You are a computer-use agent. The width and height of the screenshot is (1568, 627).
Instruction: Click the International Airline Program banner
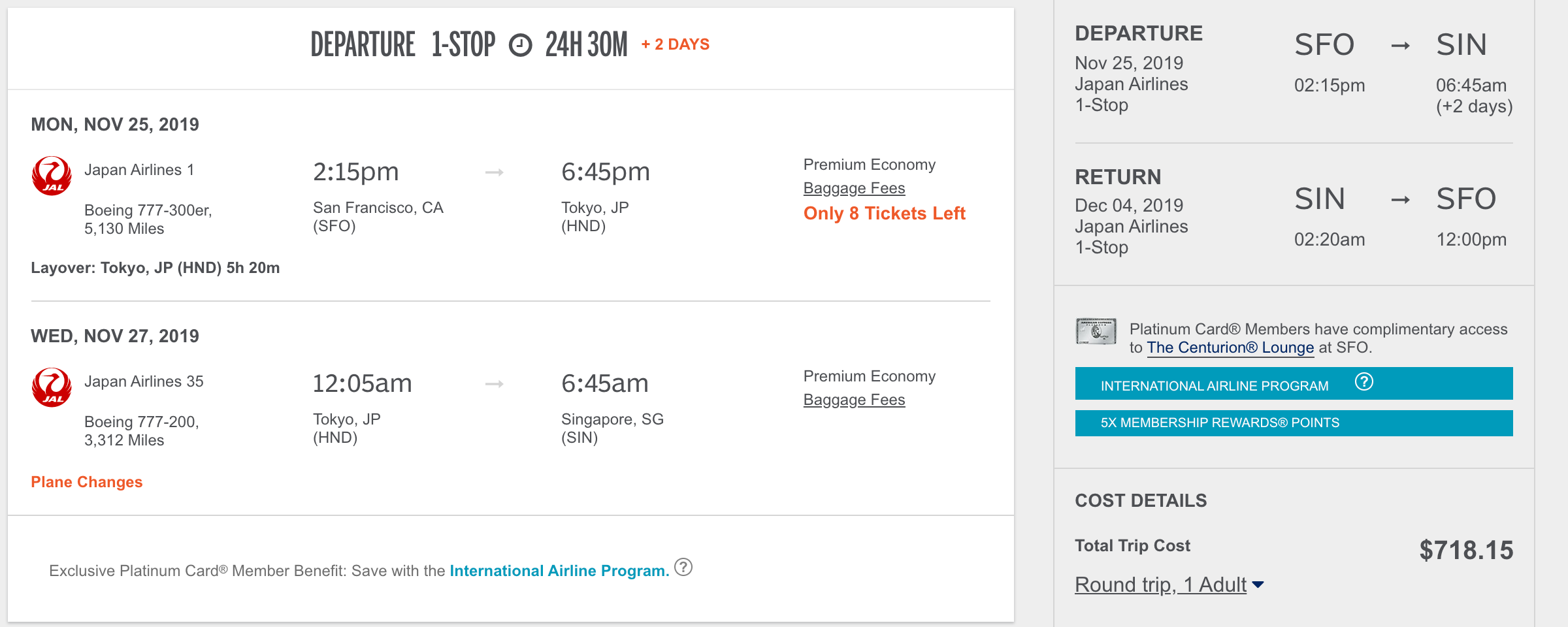tap(1294, 383)
